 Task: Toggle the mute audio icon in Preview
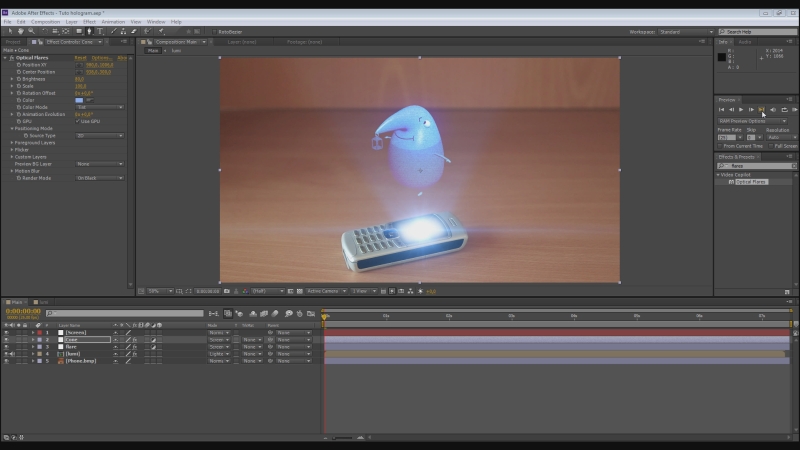coord(772,109)
